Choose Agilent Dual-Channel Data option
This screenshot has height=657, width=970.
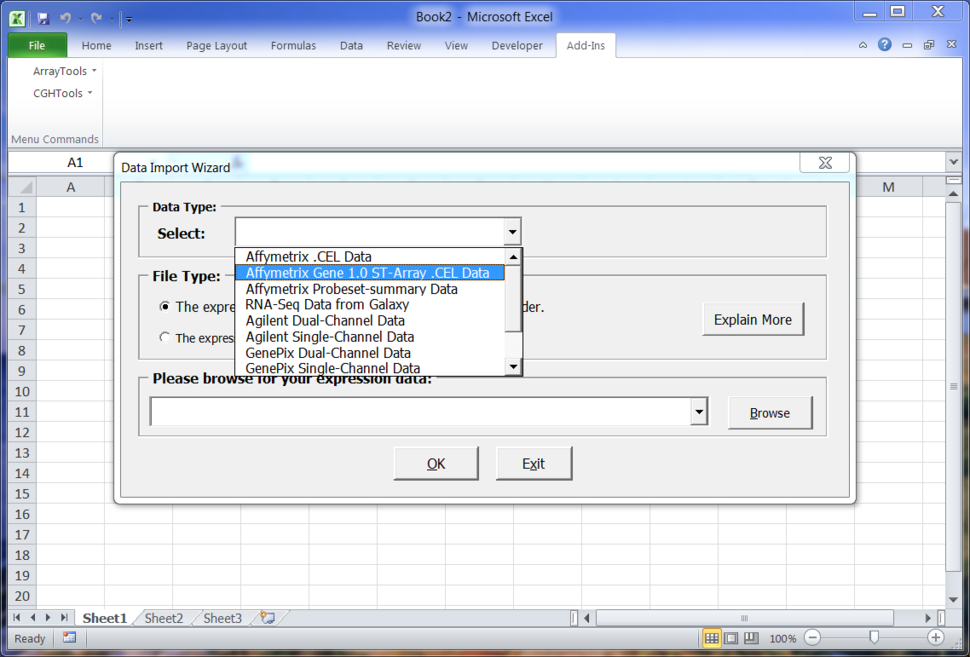click(x=370, y=320)
